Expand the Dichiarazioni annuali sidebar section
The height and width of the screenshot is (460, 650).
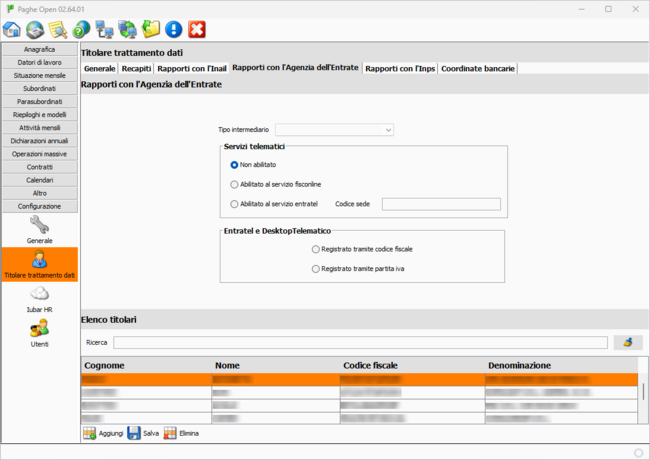click(x=40, y=141)
